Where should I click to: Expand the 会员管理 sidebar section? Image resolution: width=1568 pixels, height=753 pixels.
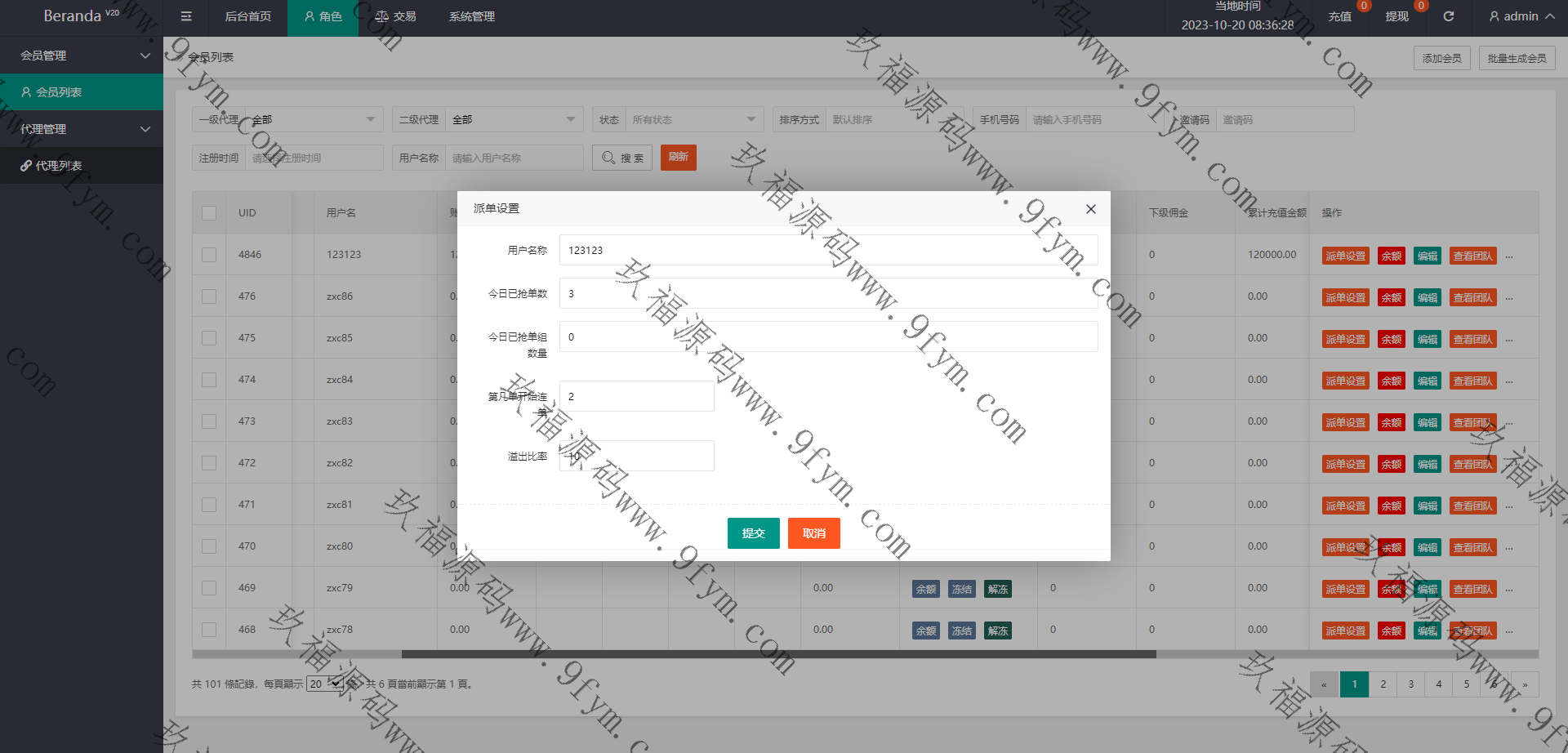[x=82, y=56]
